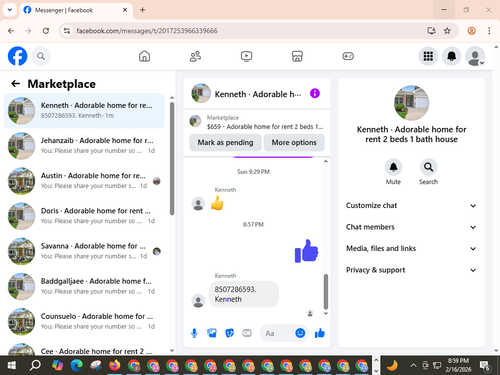Open a new browser tab
This screenshot has width=500, height=375.
142,10
